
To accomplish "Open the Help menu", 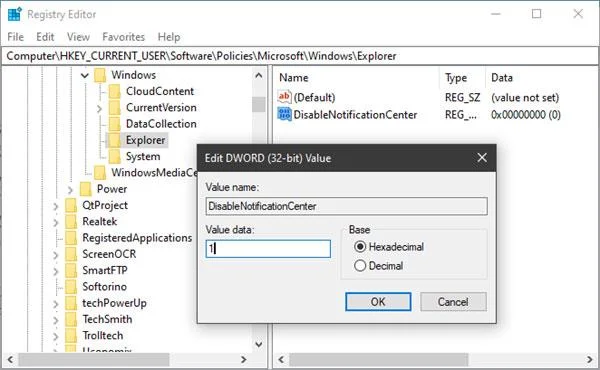I will point(169,37).
